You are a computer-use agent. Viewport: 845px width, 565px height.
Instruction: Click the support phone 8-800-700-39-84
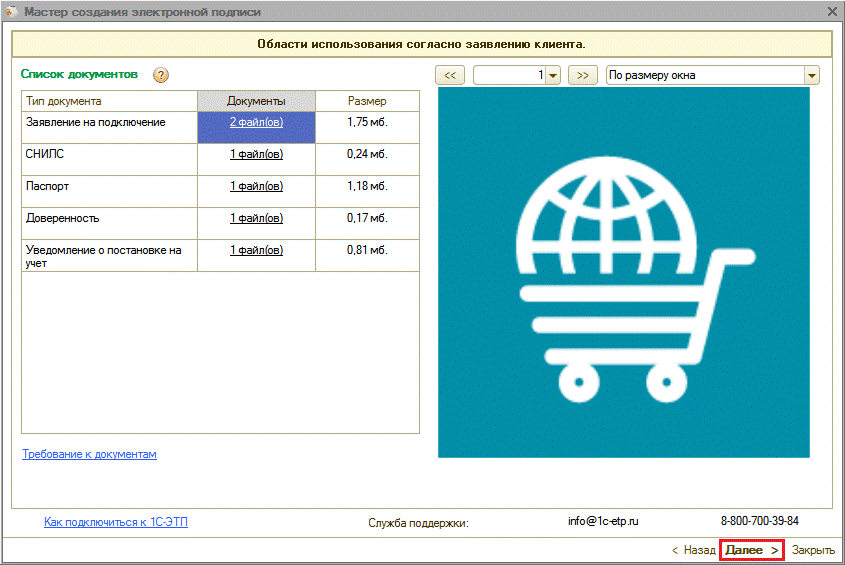click(x=760, y=521)
